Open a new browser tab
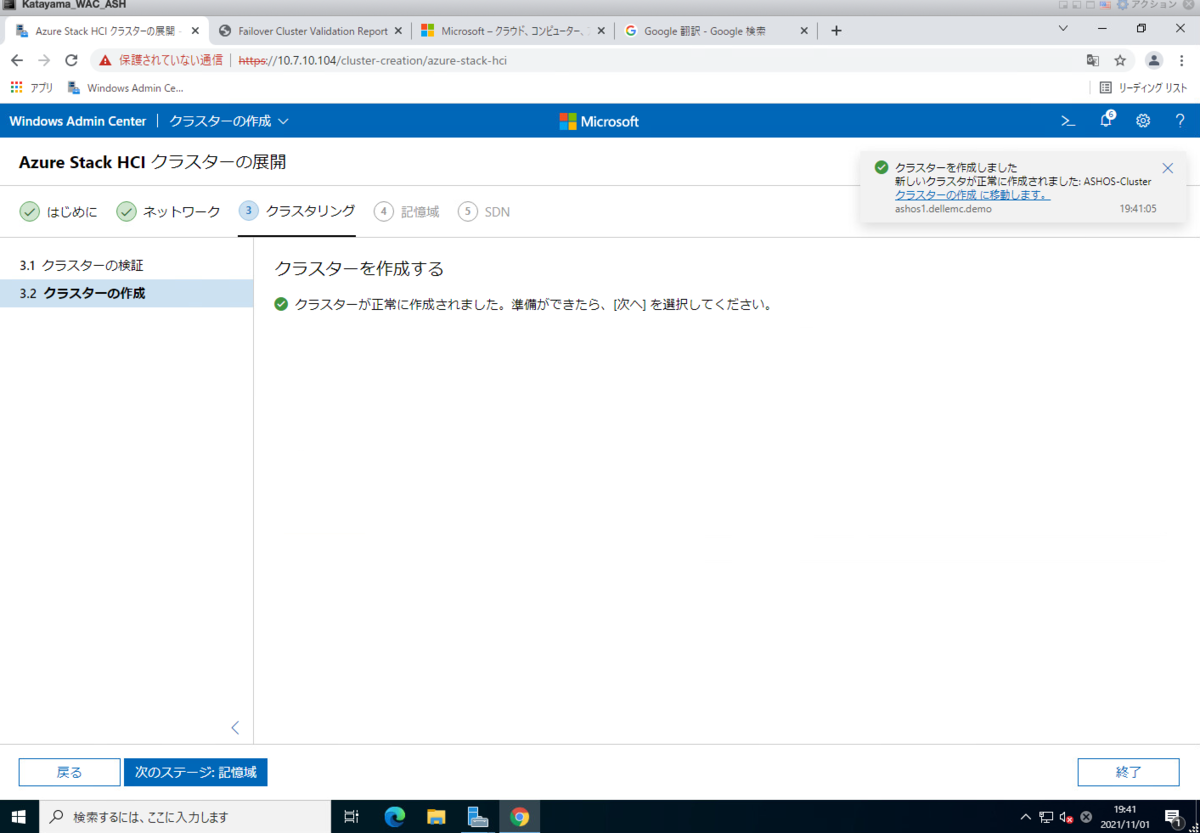 coord(836,31)
